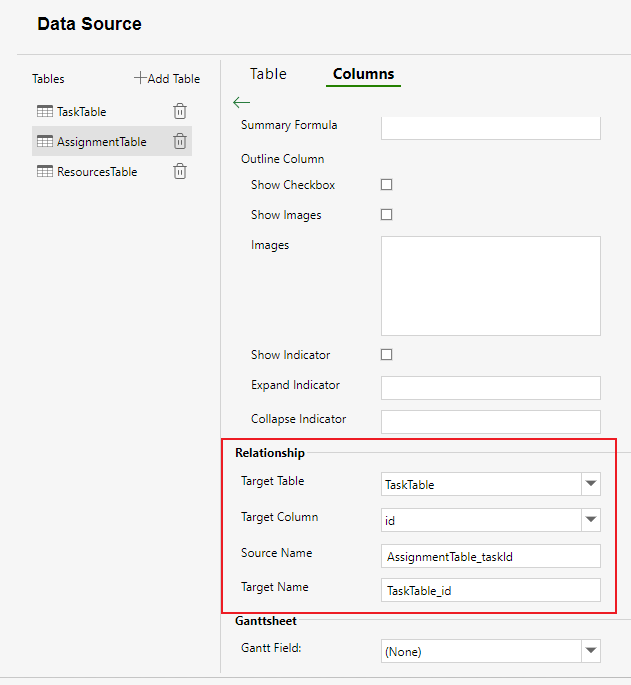This screenshot has width=631, height=685.
Task: Click the TaskTable table icon
Action: 45,111
